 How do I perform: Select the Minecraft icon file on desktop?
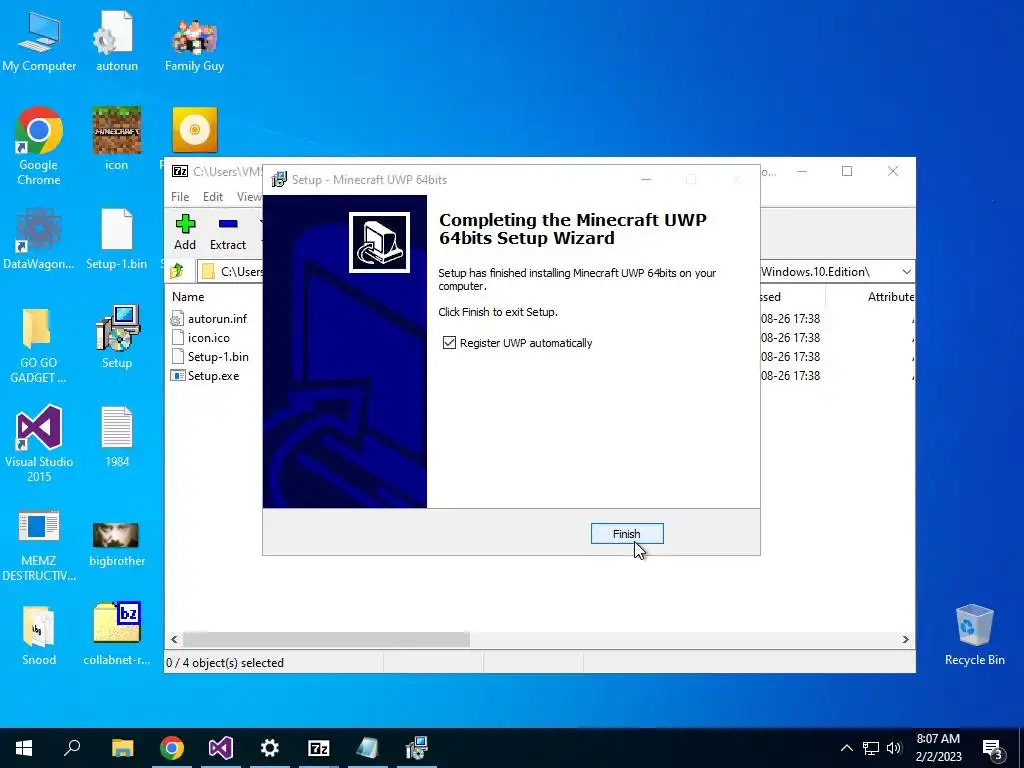pos(117,139)
